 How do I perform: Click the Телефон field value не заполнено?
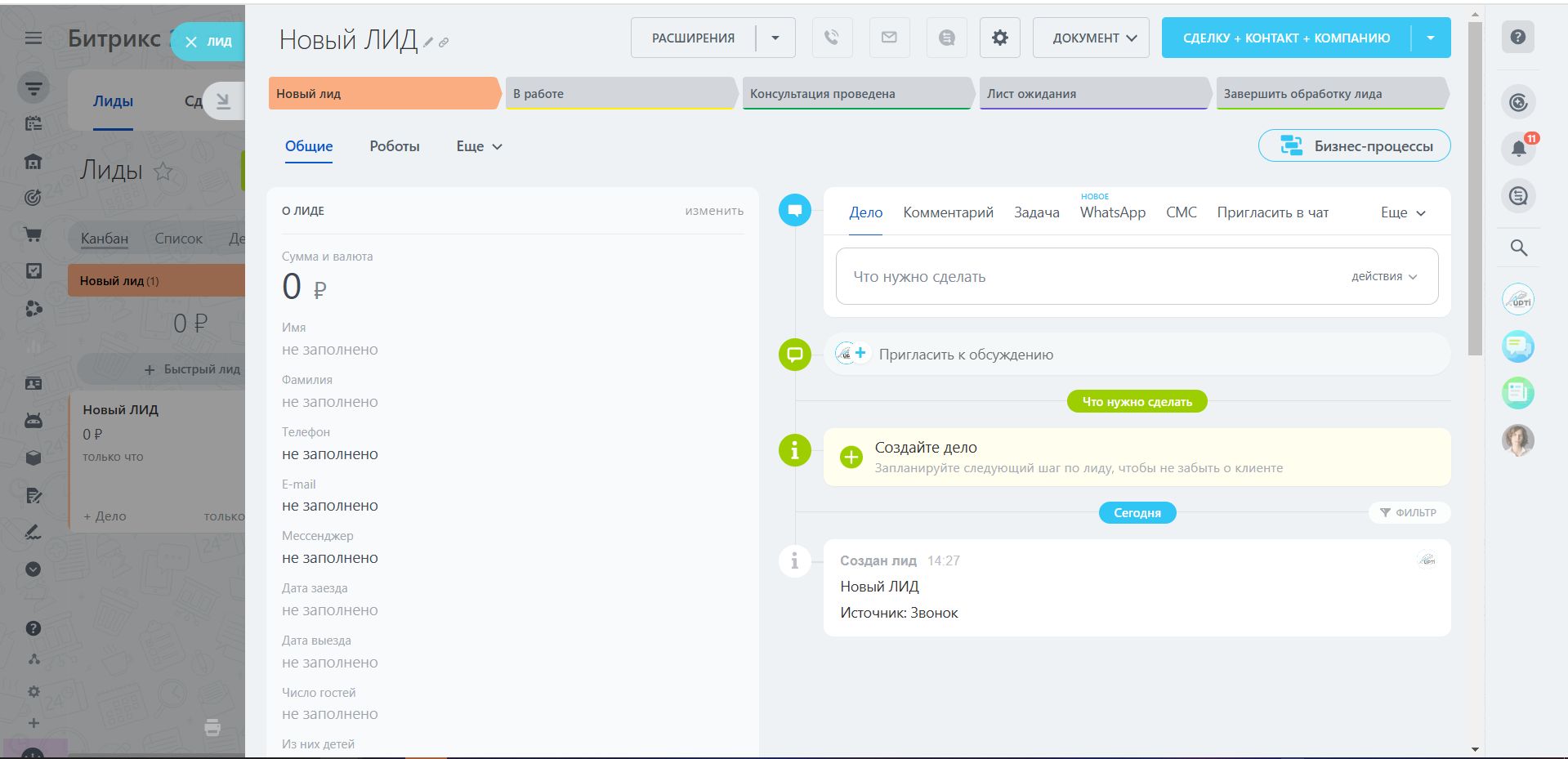330,454
